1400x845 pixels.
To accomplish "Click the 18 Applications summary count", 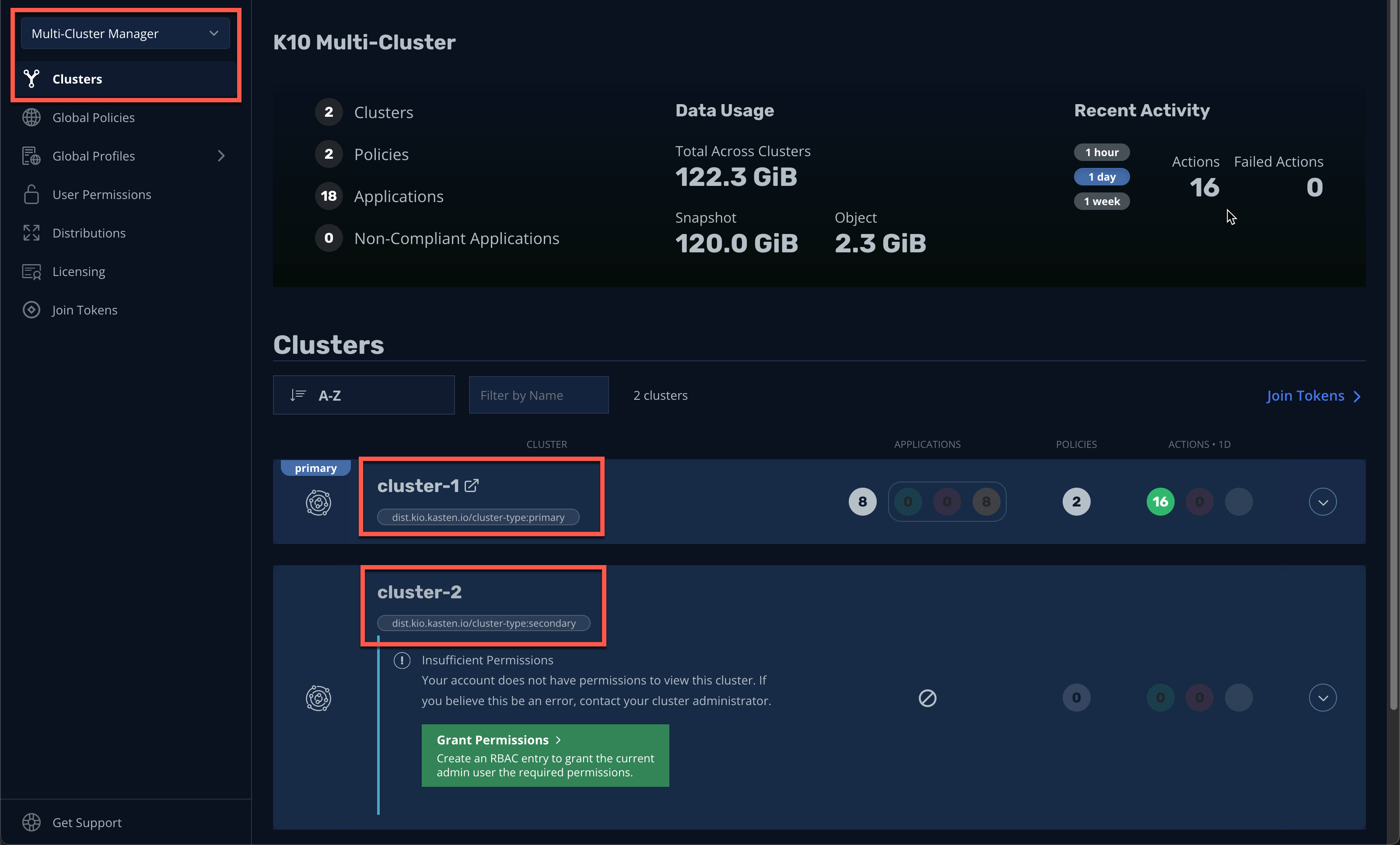I will [329, 196].
